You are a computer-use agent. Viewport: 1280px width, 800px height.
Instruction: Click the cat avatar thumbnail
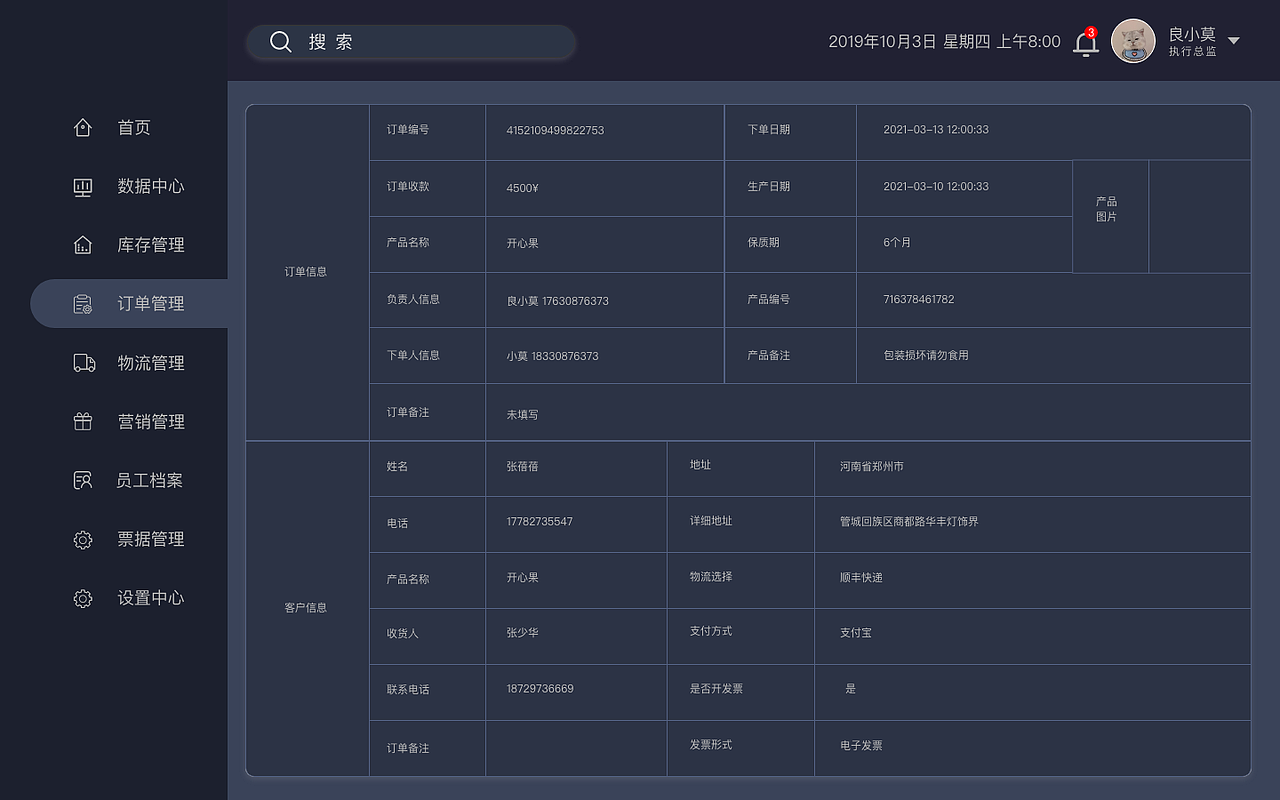click(x=1133, y=41)
